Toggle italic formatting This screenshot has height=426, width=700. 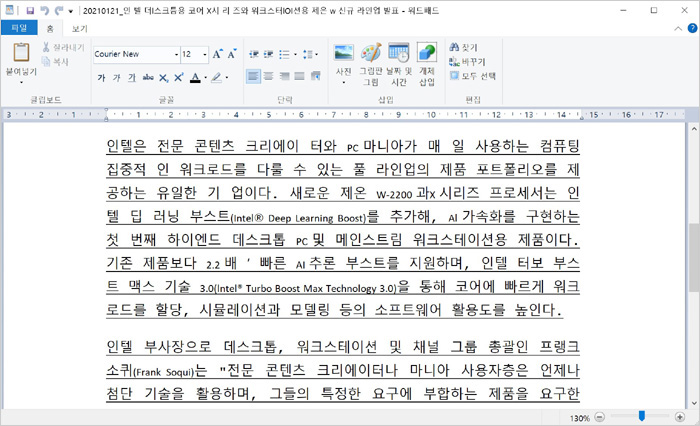click(x=117, y=78)
